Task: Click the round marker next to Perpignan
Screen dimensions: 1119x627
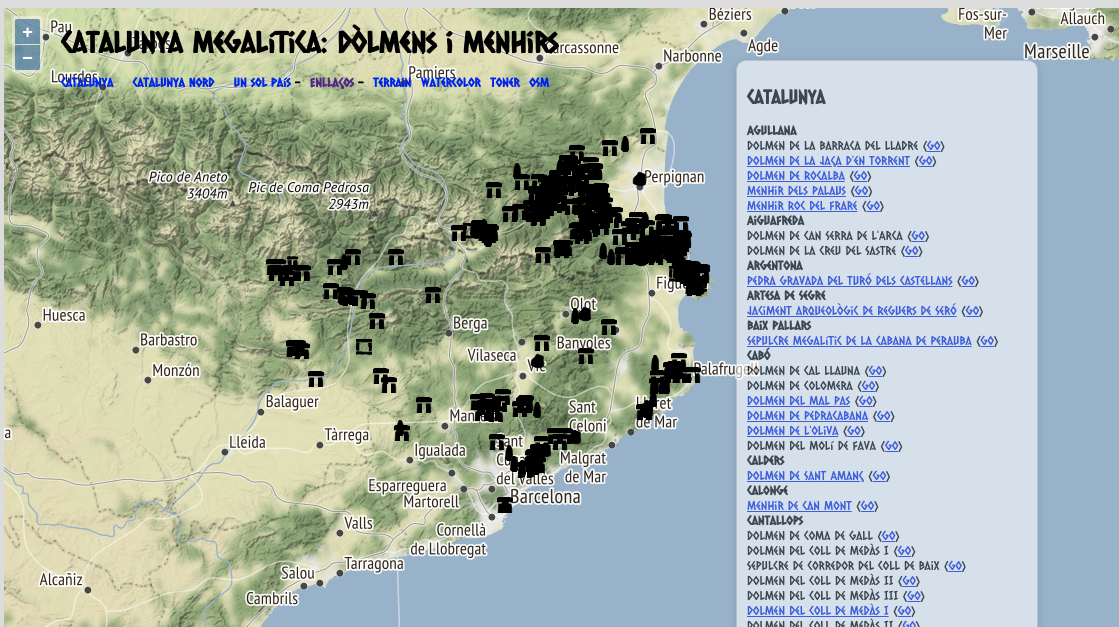Action: pyautogui.click(x=640, y=180)
